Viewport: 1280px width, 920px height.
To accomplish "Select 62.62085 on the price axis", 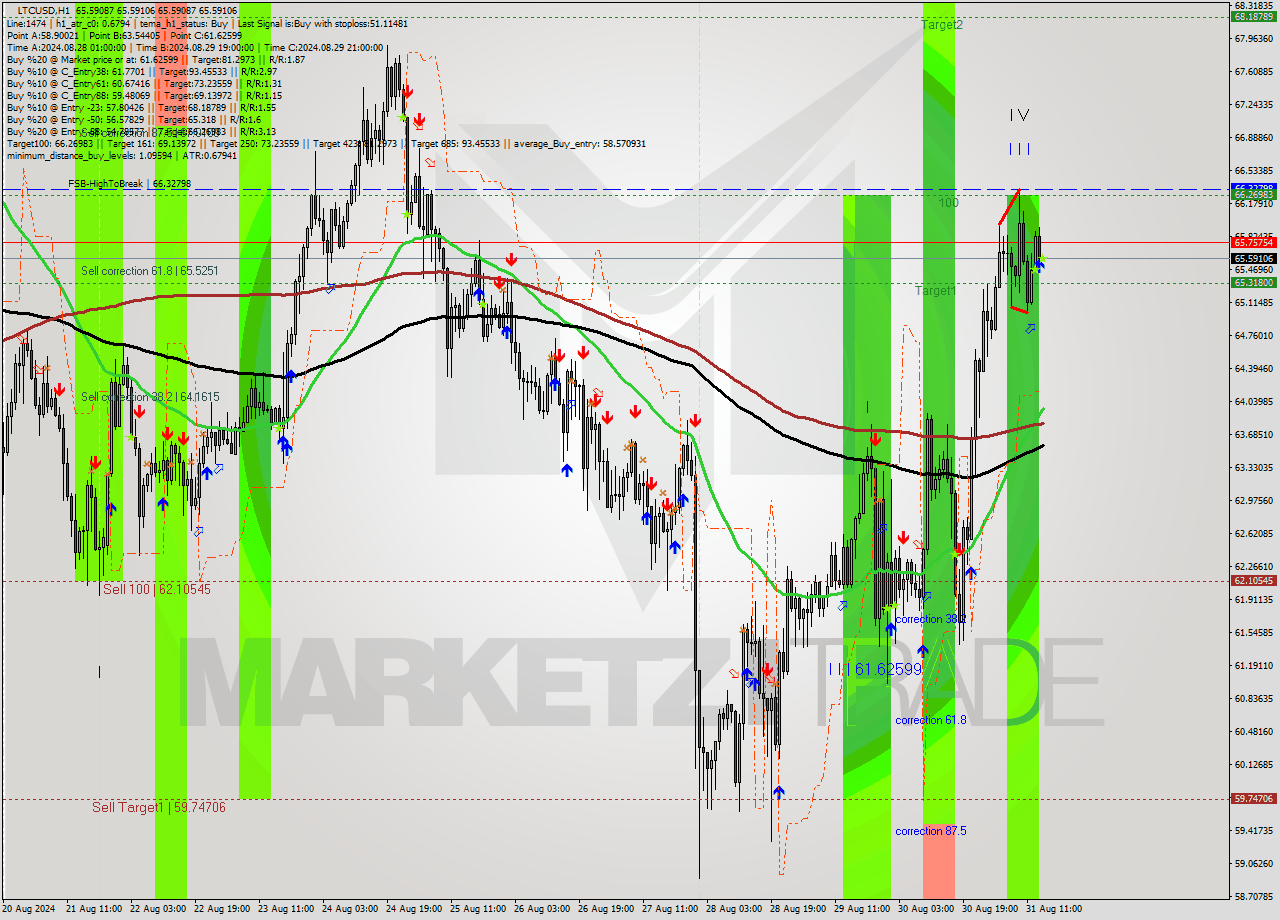I will pyautogui.click(x=1253, y=533).
